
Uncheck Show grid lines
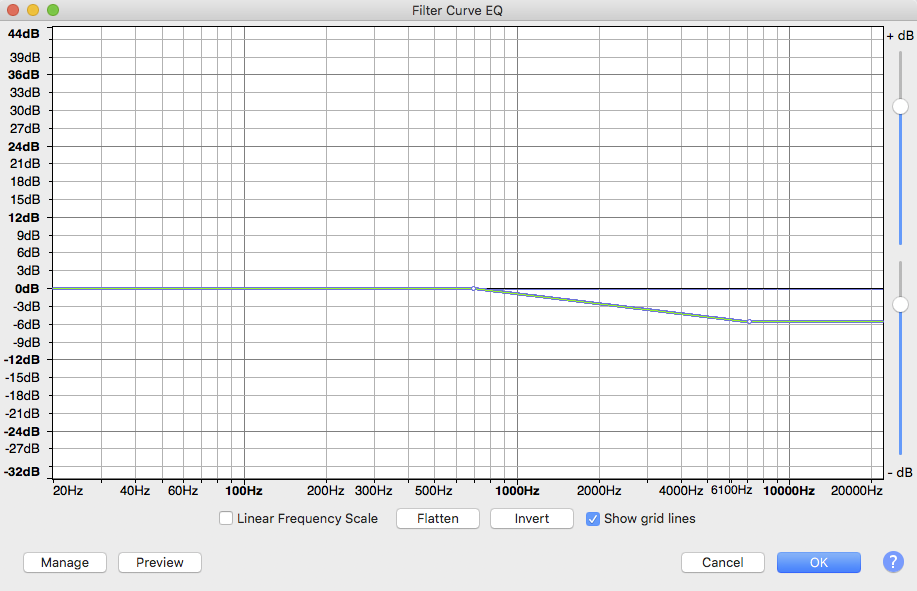pos(593,518)
